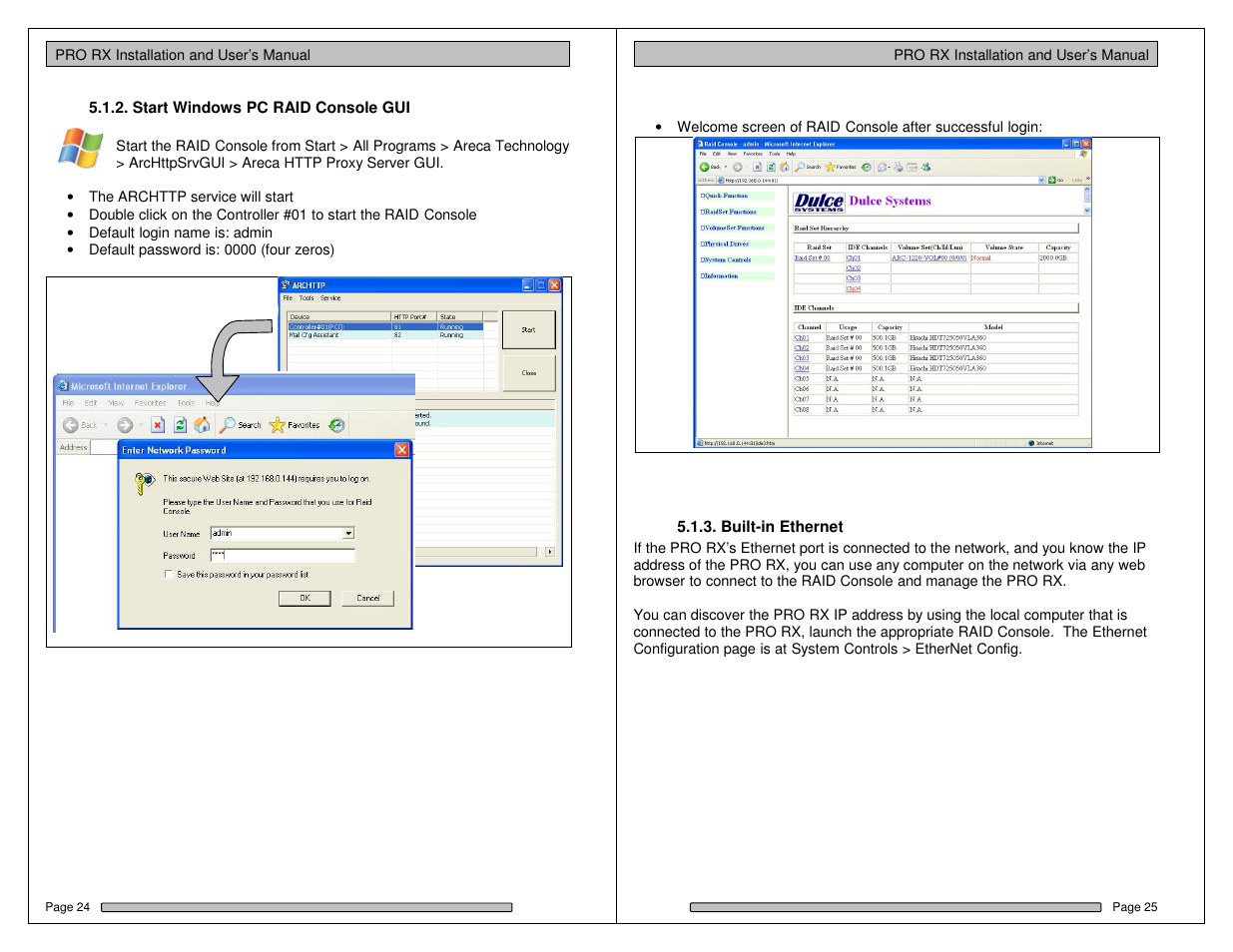Click the Favorites star in the Raid Console browser

(x=830, y=168)
